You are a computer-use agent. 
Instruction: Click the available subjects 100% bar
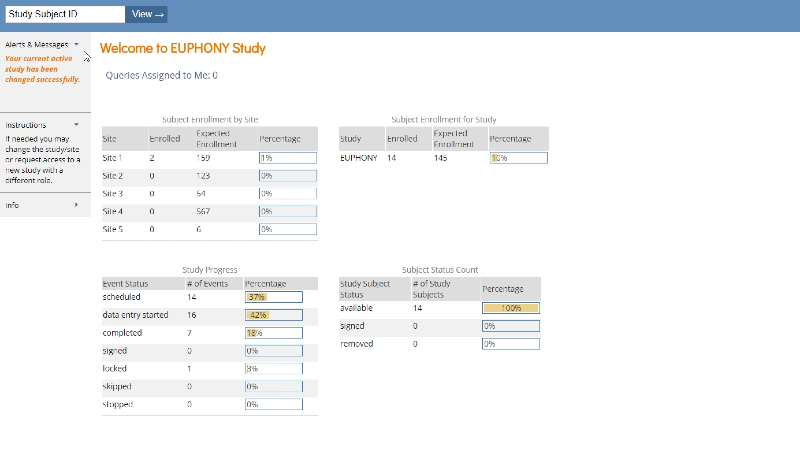(x=510, y=308)
